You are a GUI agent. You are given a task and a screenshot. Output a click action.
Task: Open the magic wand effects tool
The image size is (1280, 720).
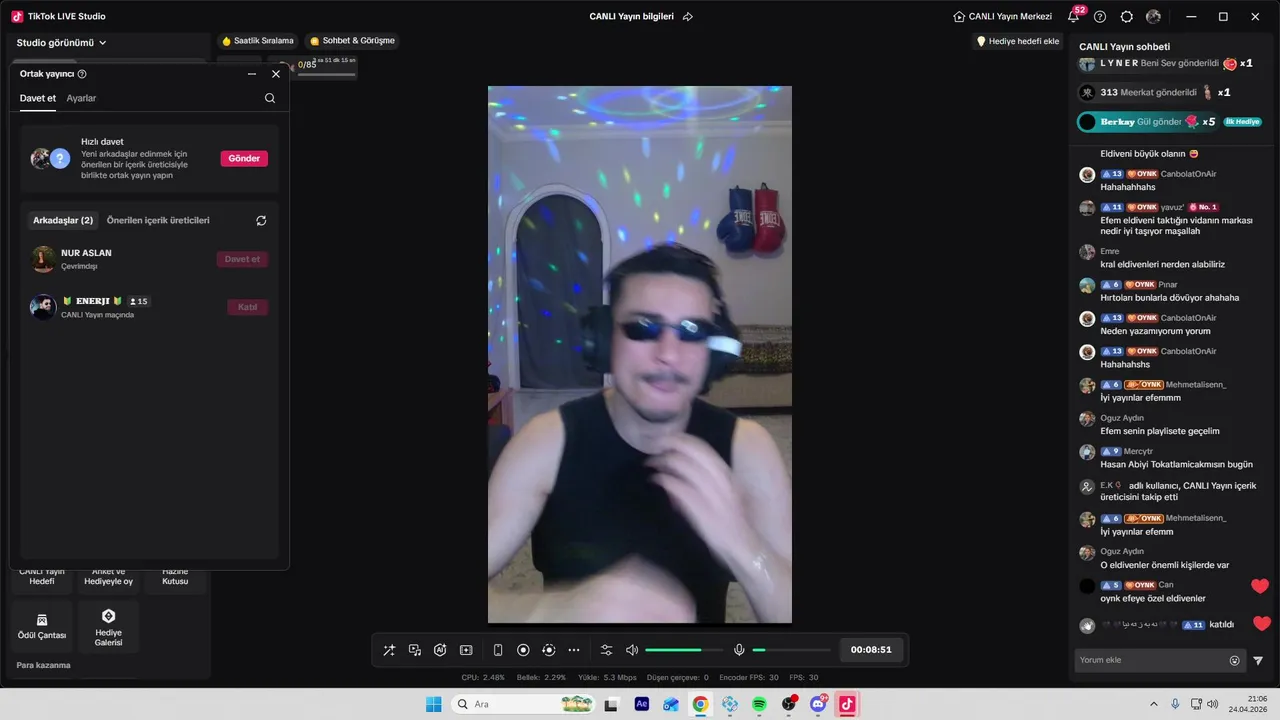[x=389, y=650]
